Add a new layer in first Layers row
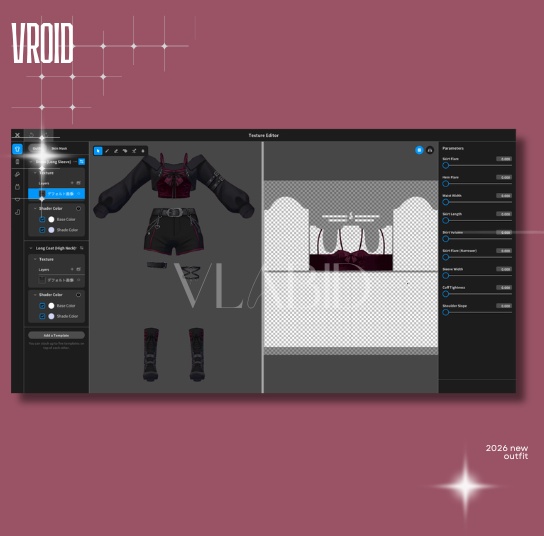 (72, 183)
